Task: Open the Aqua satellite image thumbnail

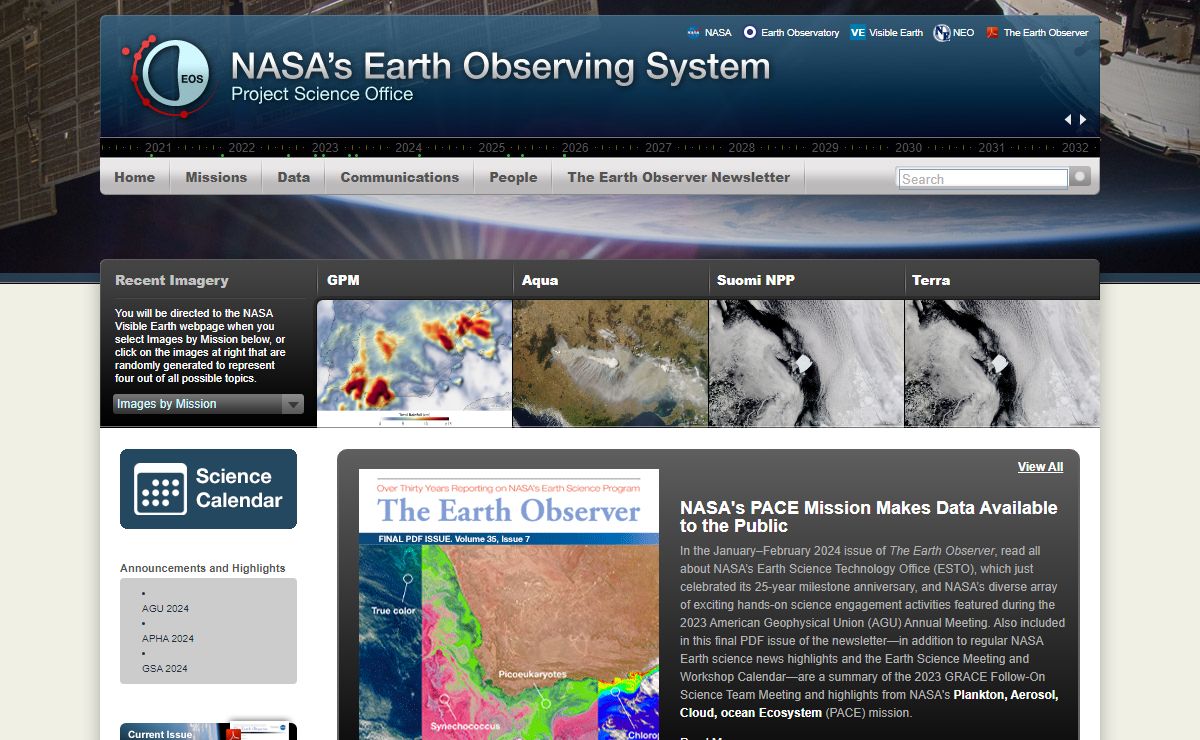Action: point(610,363)
